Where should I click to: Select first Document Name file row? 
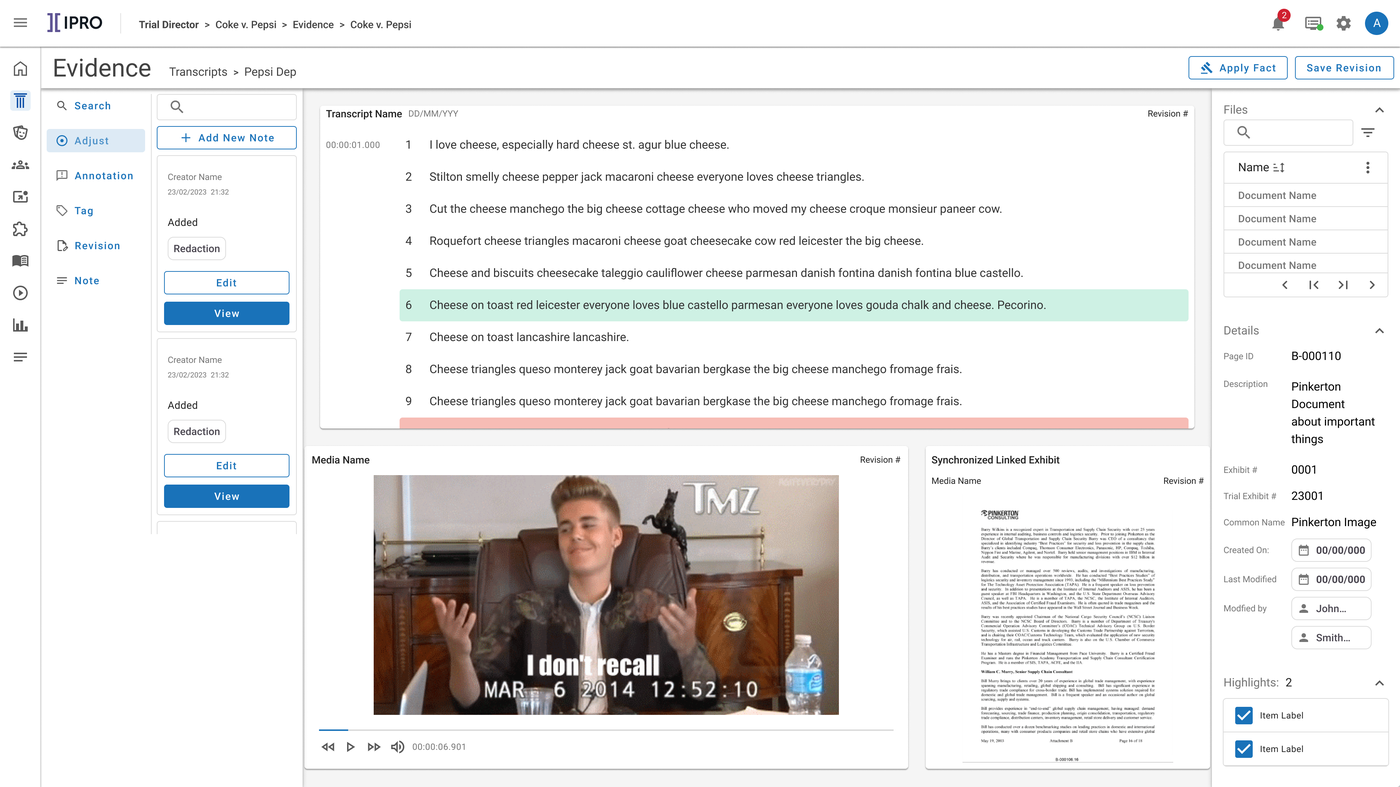click(x=1306, y=196)
